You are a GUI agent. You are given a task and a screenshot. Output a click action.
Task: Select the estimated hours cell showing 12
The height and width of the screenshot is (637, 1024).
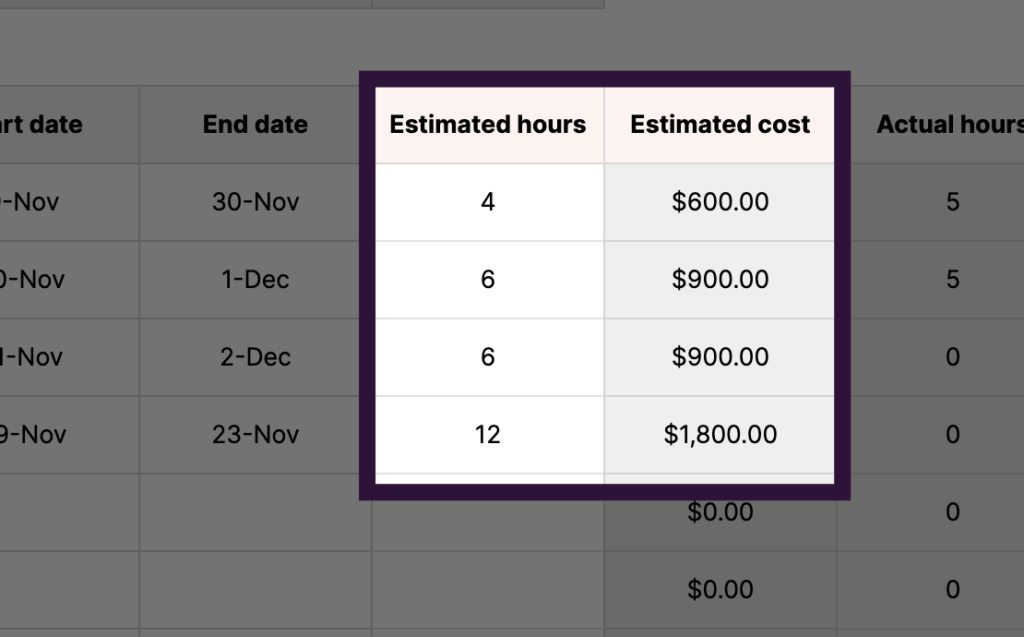coord(488,434)
